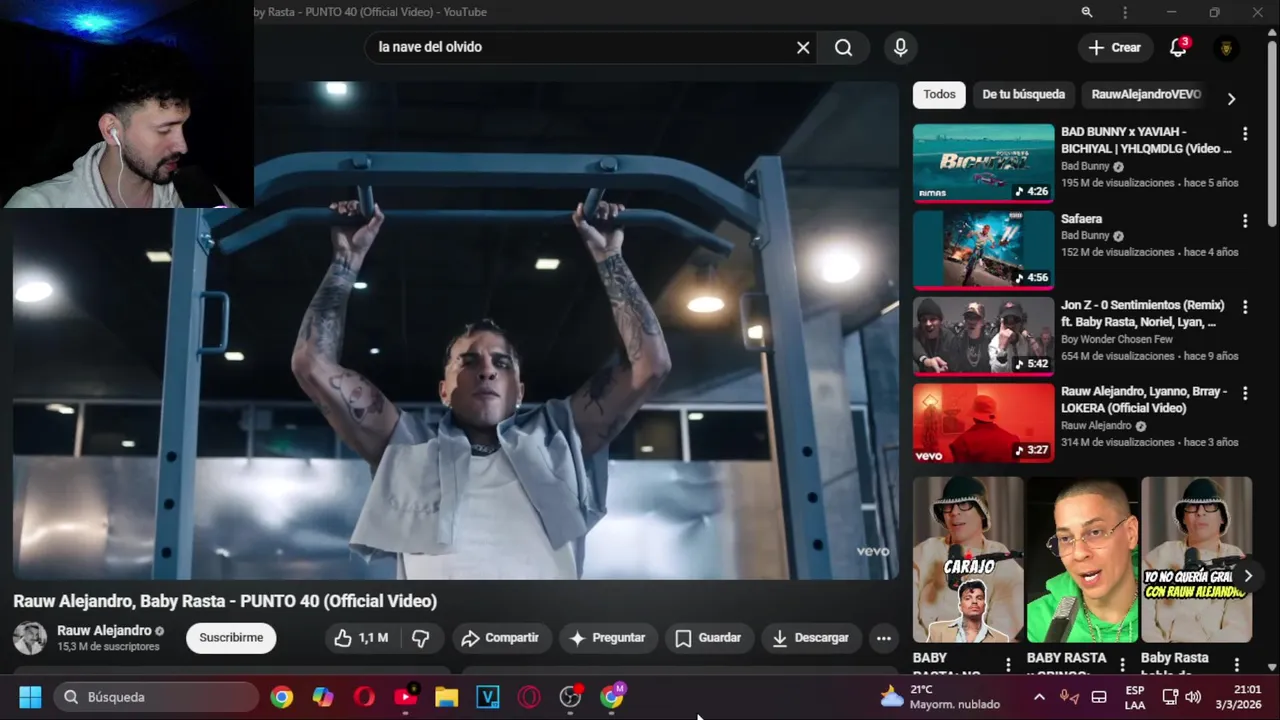
Task: Click the page scrollbar down arrow
Action: pos(1272,667)
